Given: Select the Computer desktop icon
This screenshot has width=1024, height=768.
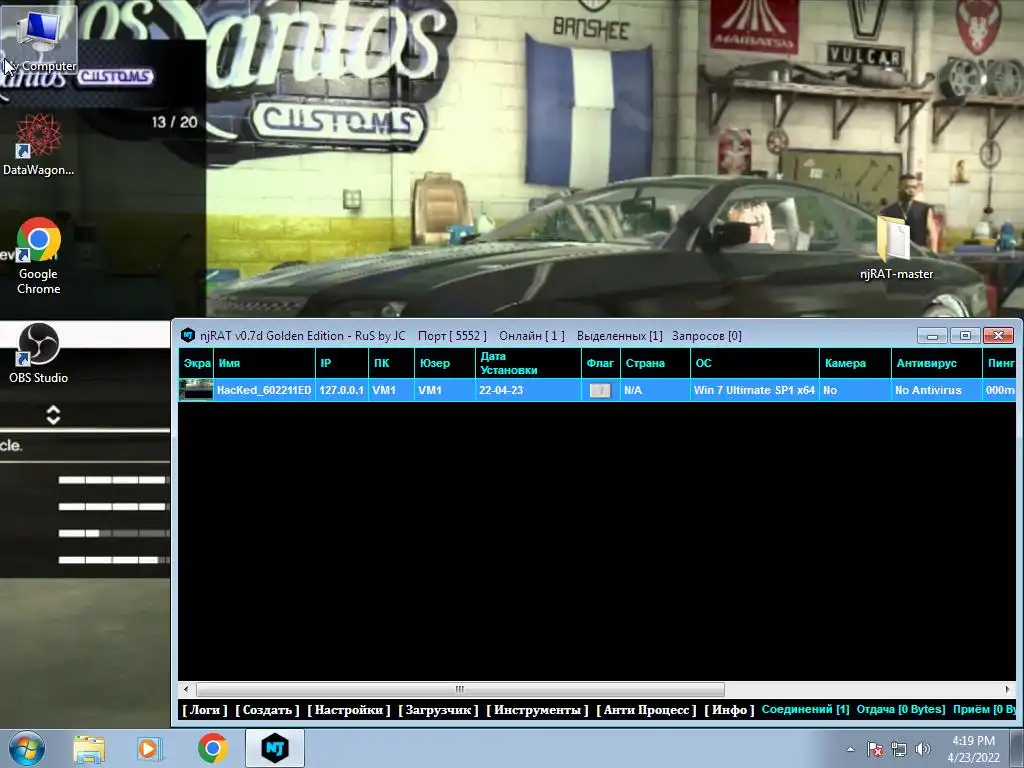Looking at the screenshot, I should tap(39, 38).
